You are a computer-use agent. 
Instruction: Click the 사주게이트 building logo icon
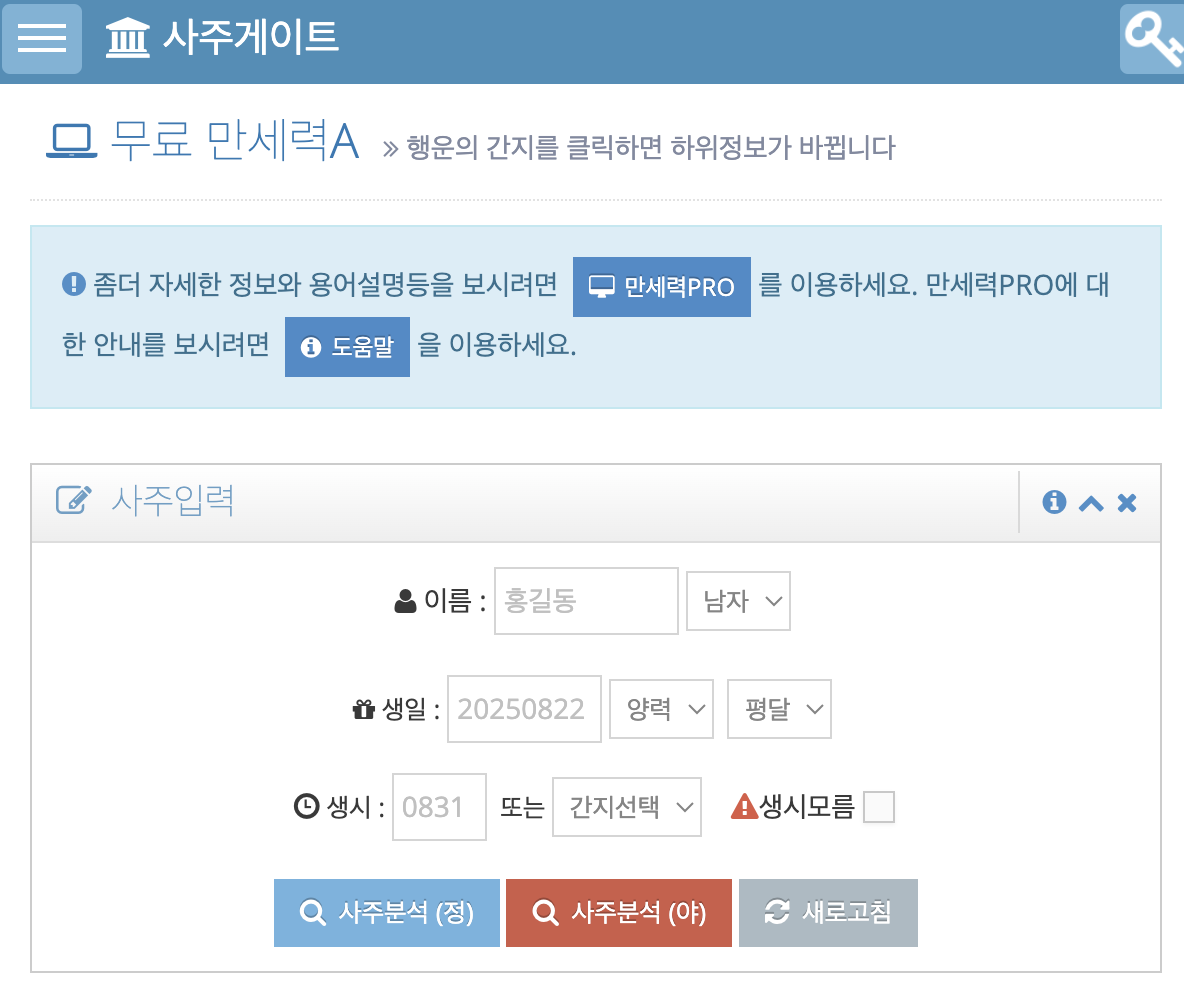[127, 38]
